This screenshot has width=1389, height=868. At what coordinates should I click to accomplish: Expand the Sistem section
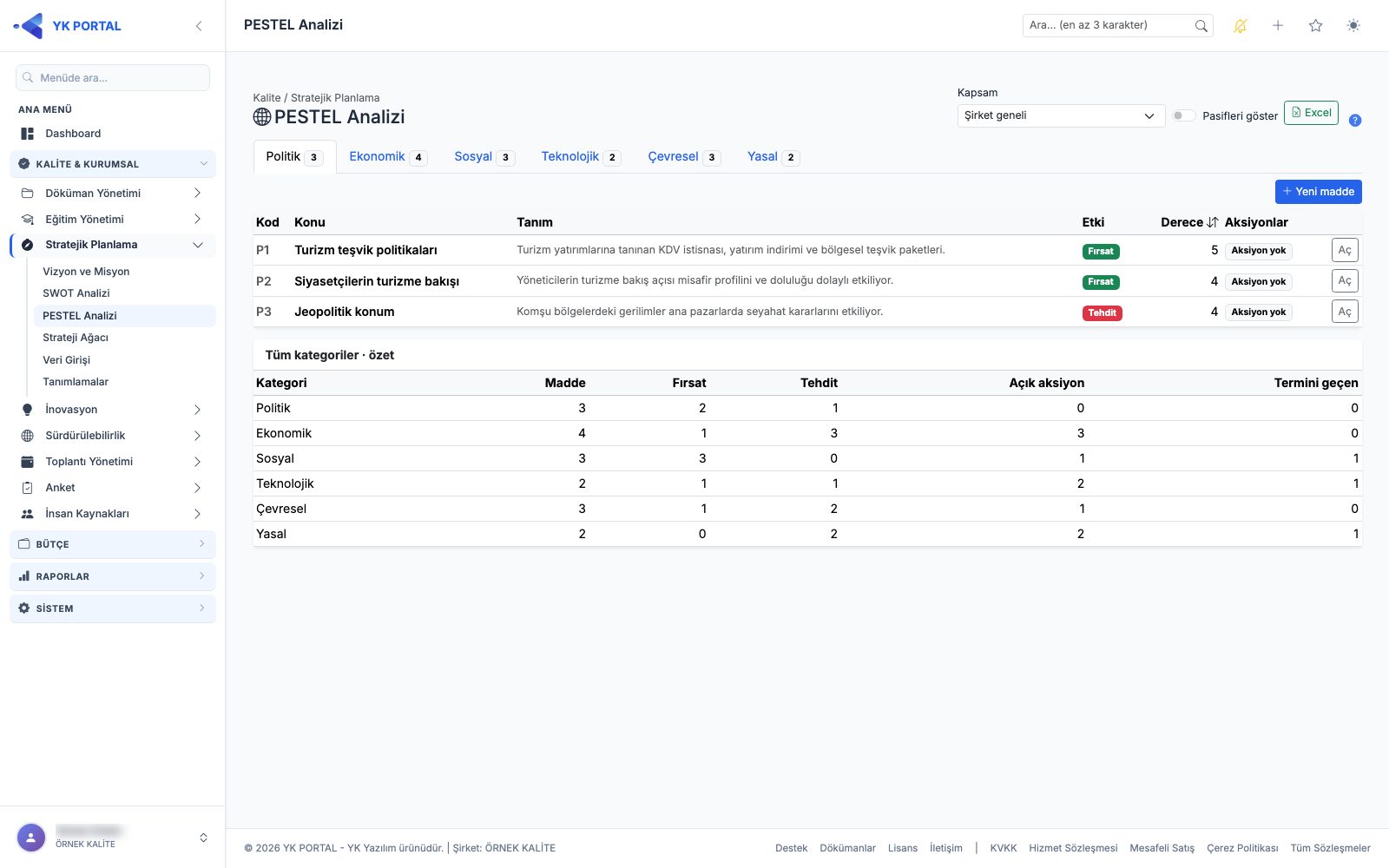point(113,608)
